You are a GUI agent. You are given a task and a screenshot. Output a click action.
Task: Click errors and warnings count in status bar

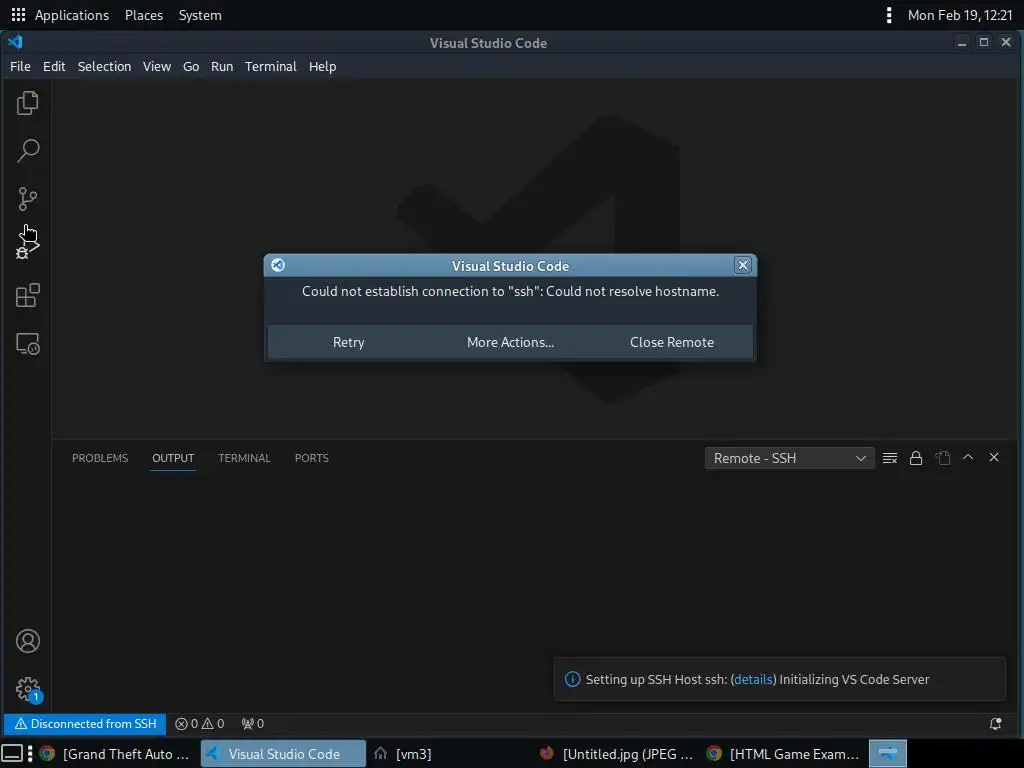(x=200, y=724)
